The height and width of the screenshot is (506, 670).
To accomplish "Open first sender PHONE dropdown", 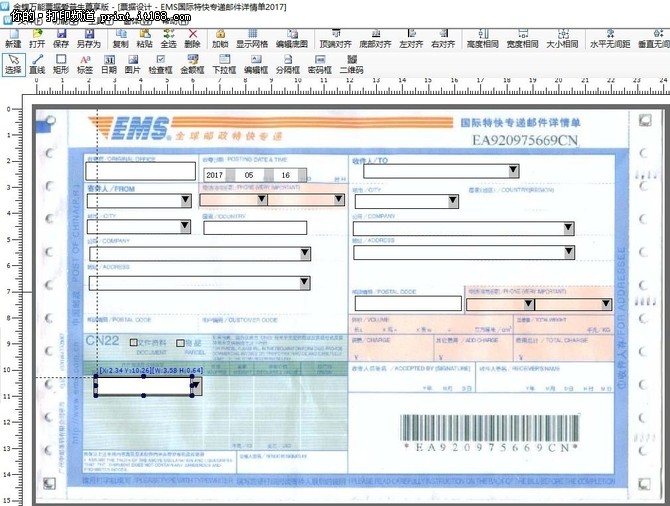I will coord(262,200).
